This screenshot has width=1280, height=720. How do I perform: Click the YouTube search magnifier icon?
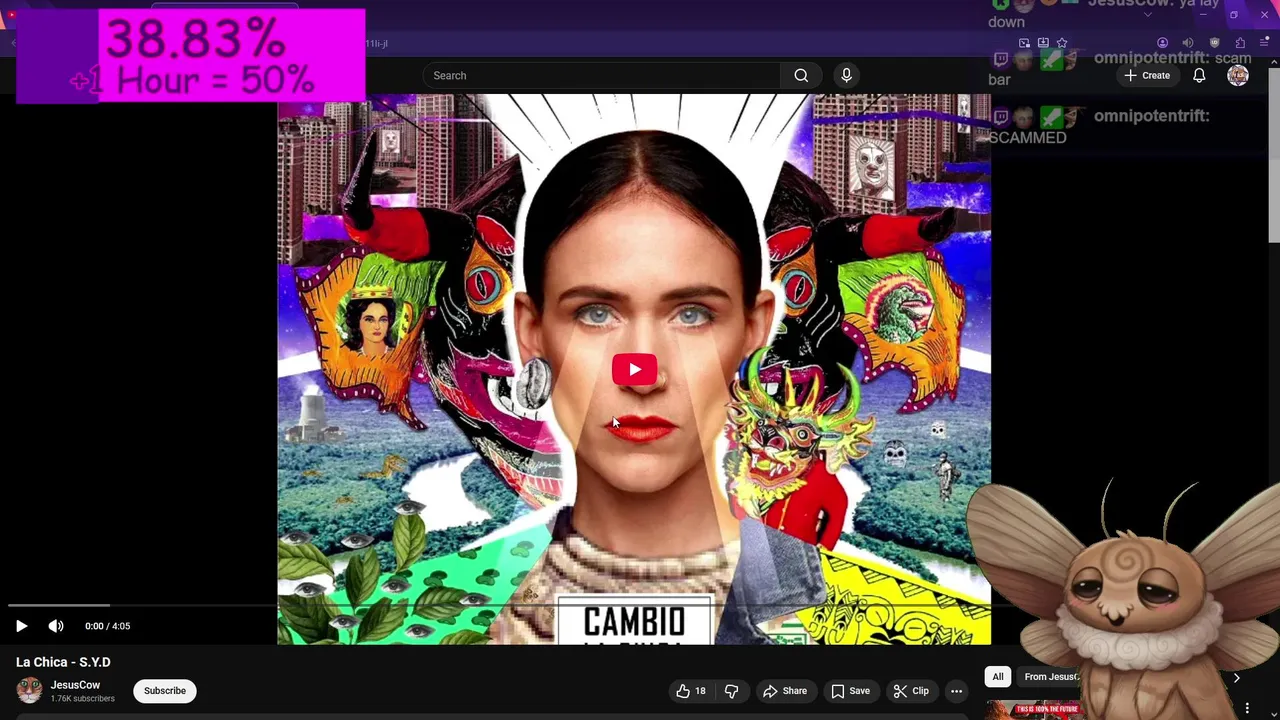click(x=801, y=75)
